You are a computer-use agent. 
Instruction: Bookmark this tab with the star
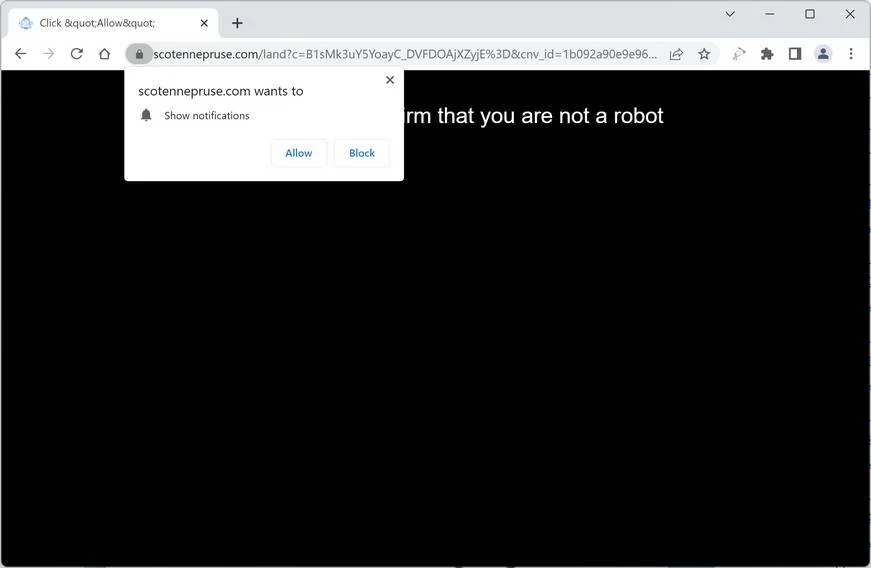point(704,54)
